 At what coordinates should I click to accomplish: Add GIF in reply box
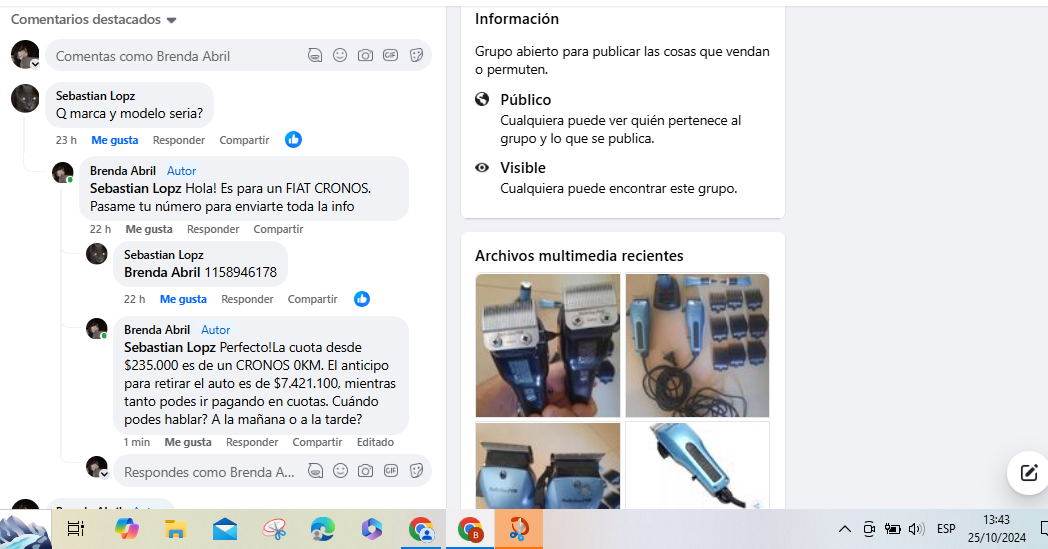(390, 471)
